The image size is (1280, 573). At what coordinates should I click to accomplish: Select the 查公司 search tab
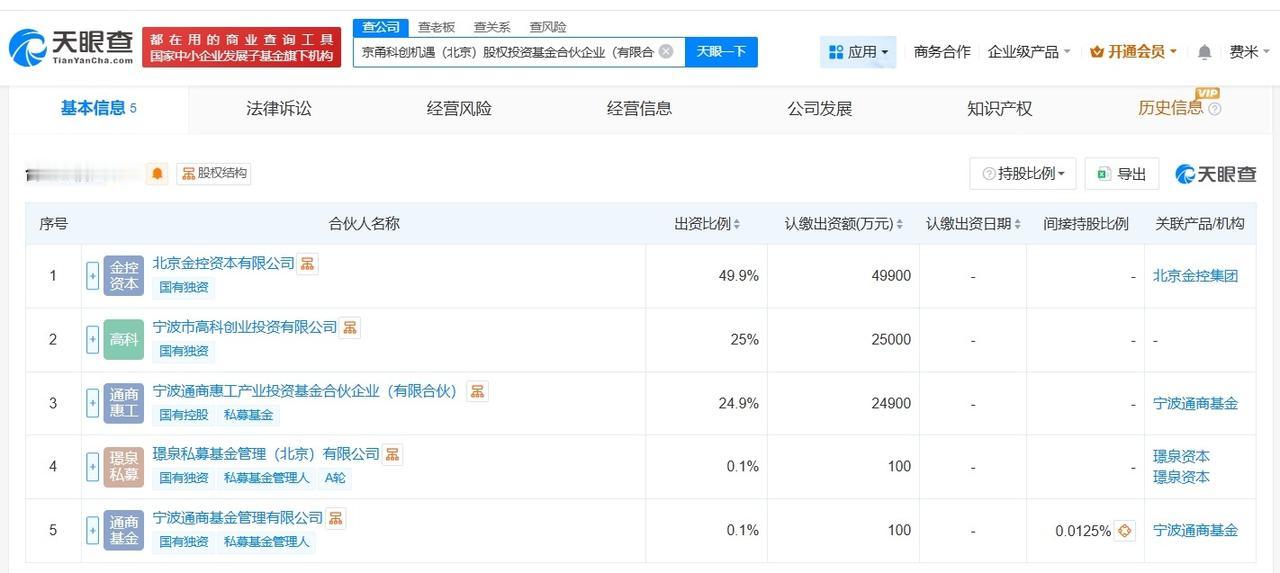click(381, 27)
